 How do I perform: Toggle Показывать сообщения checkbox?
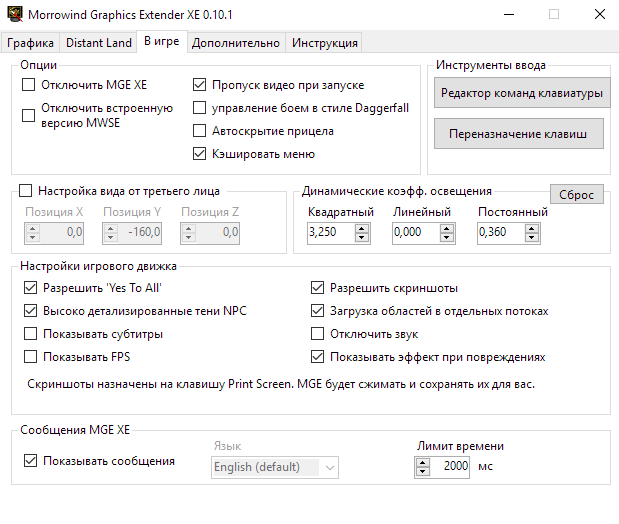[30, 460]
